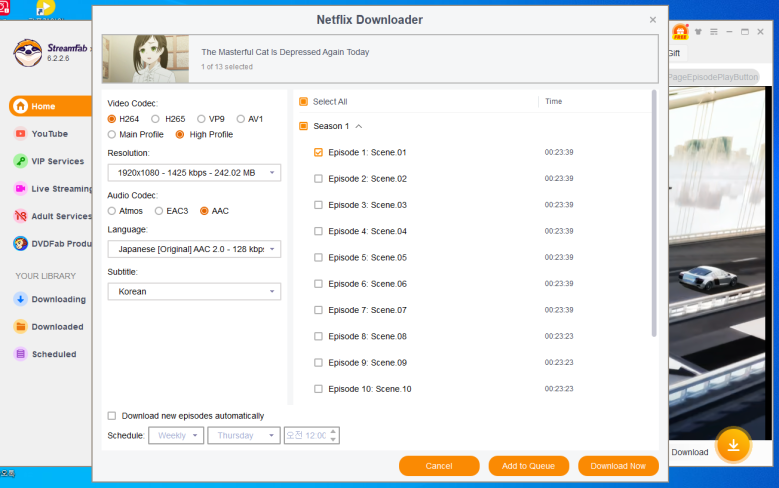This screenshot has height=488, width=779.
Task: Click Add to Queue button
Action: pyautogui.click(x=529, y=466)
